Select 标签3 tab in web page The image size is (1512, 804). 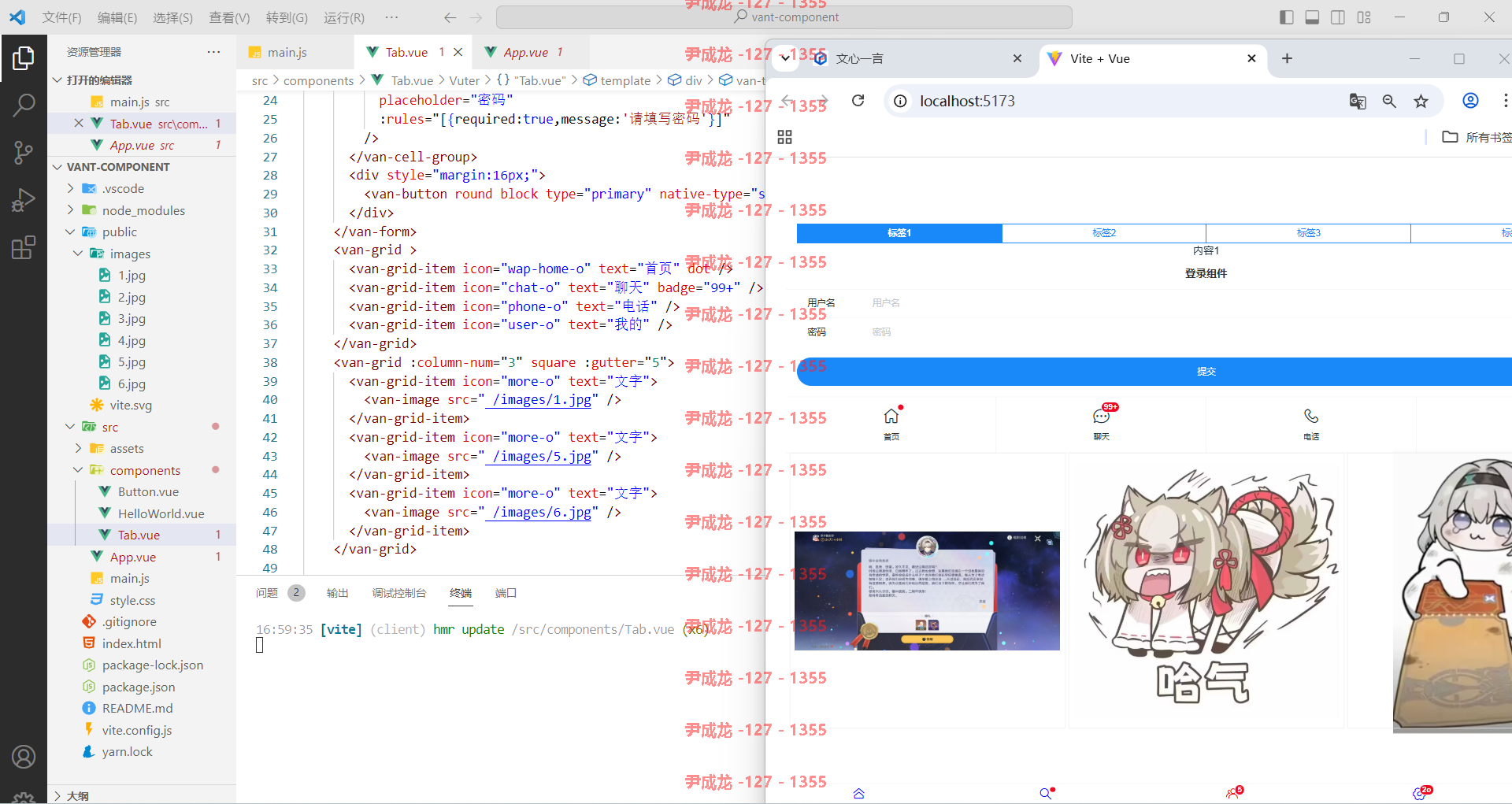click(x=1308, y=233)
